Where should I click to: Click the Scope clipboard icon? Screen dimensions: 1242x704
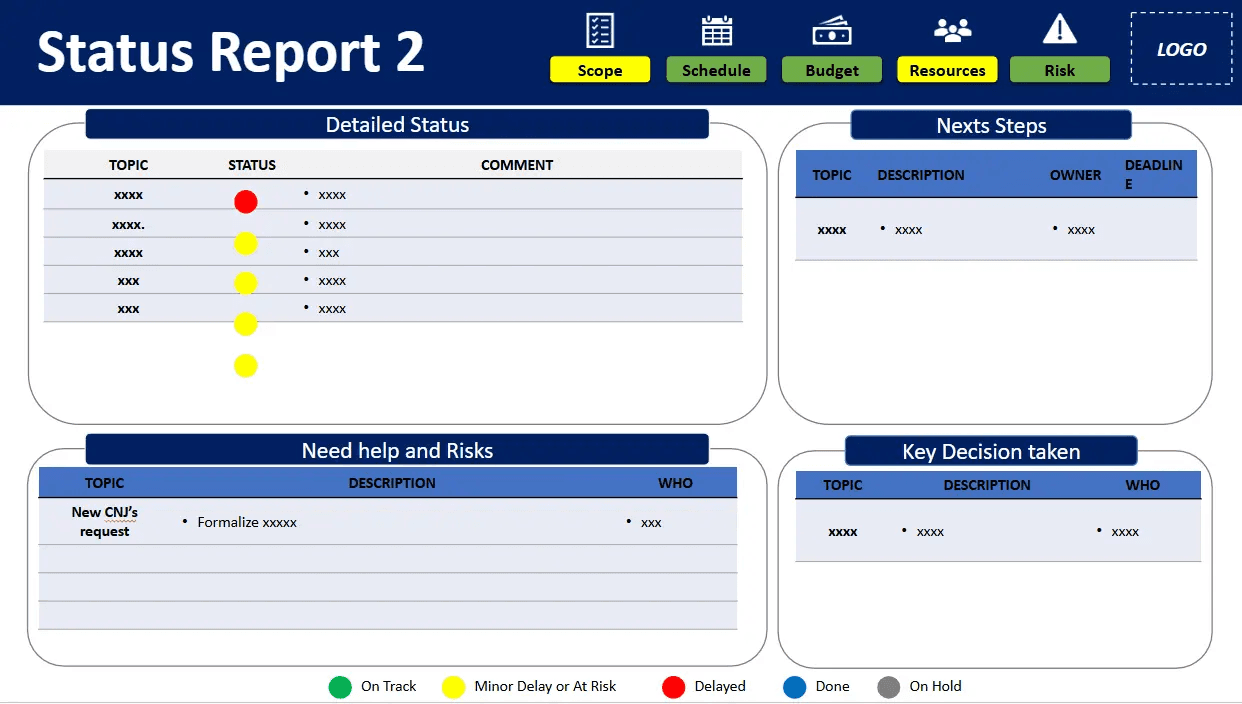point(599,30)
